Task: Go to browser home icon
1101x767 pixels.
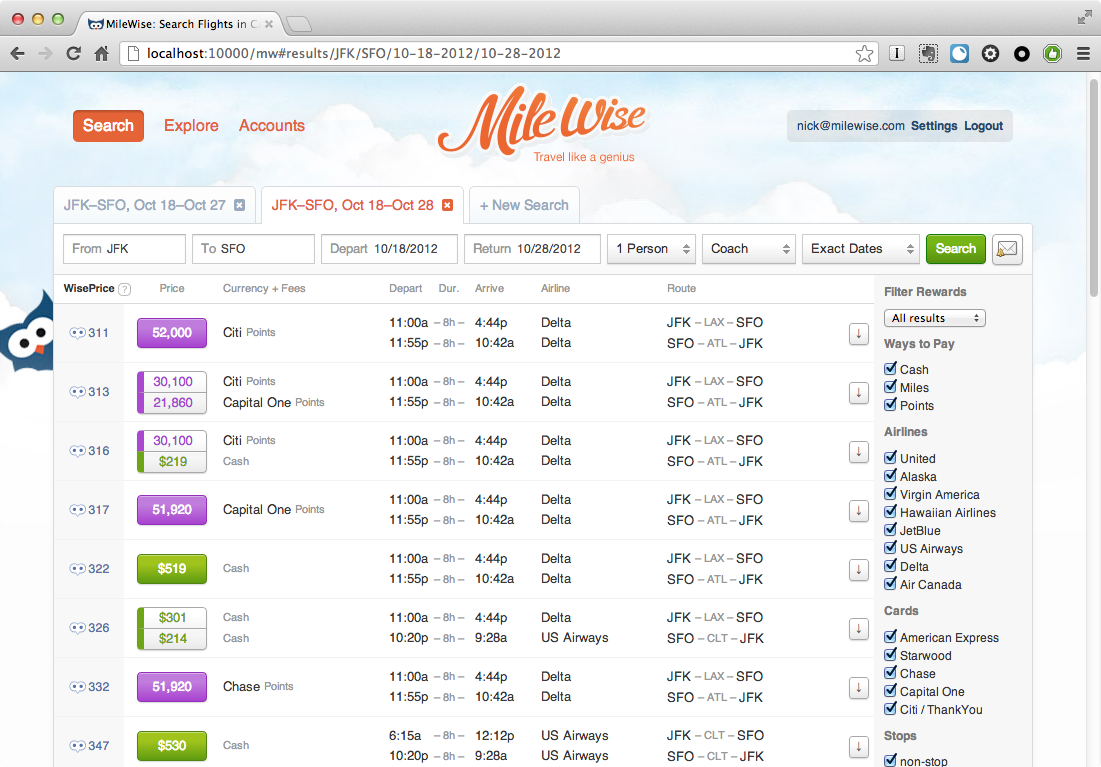Action: click(x=102, y=53)
